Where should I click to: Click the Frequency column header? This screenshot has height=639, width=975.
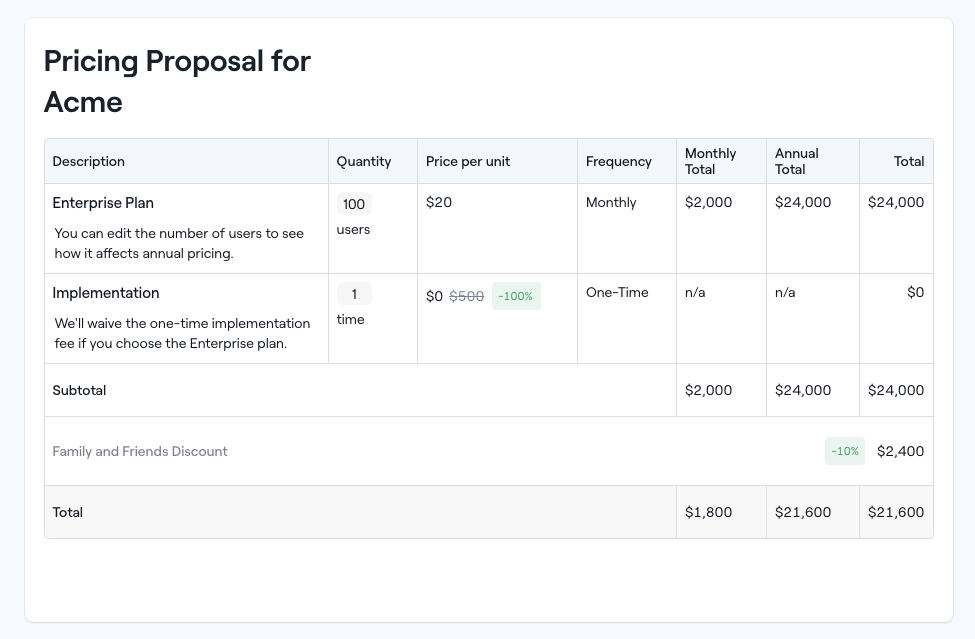point(618,161)
